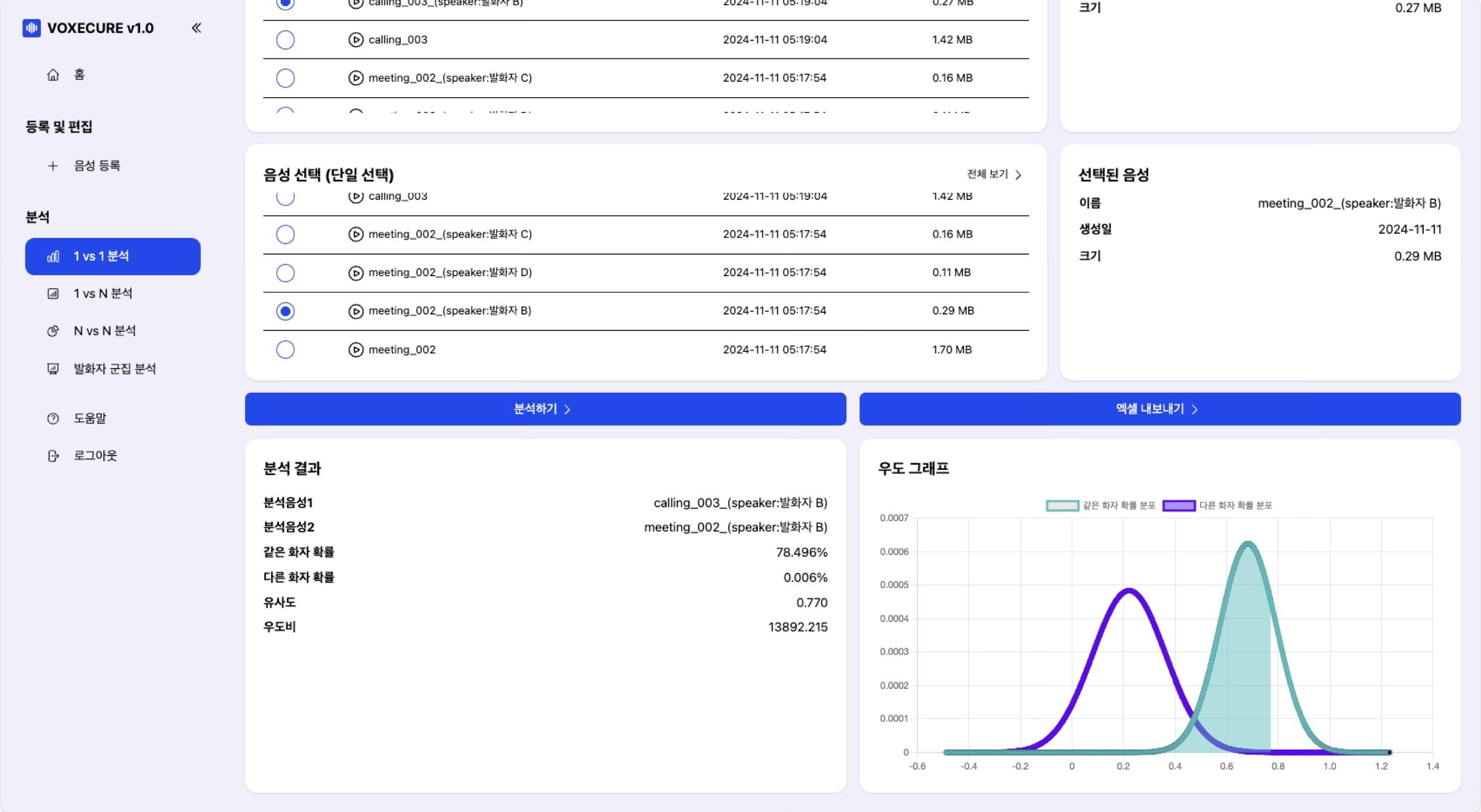
Task: Open N vs N 분석 menu item
Action: [104, 331]
